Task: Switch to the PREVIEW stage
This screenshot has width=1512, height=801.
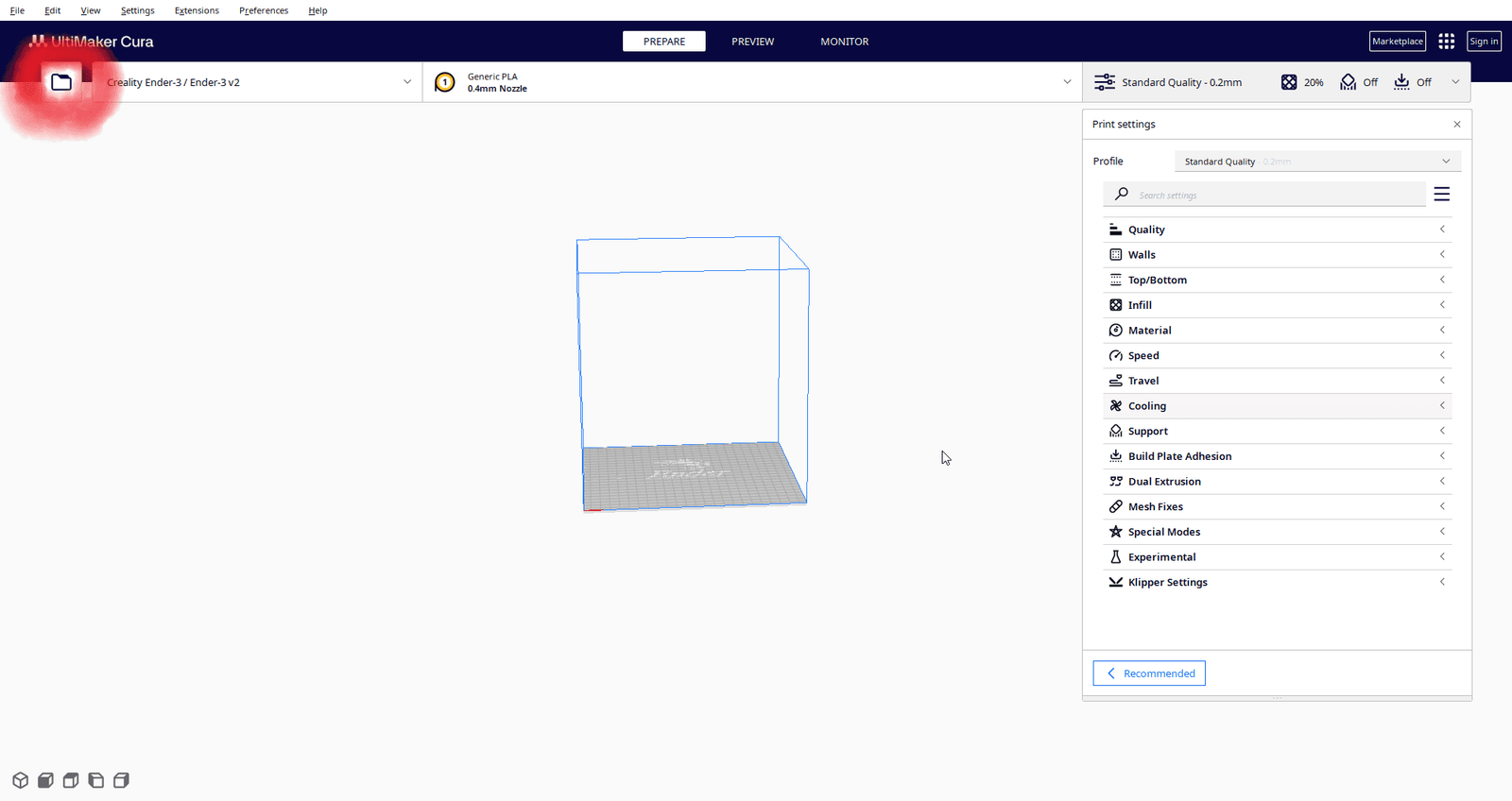Action: [753, 42]
